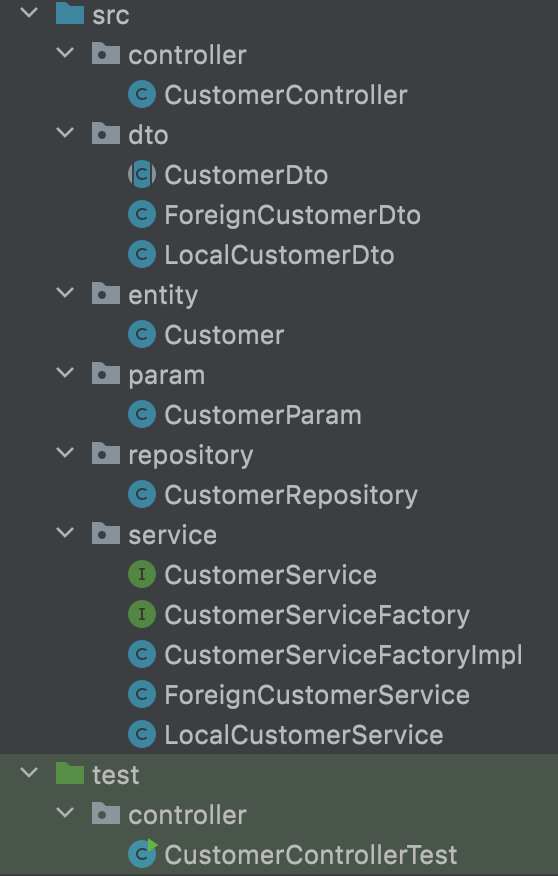This screenshot has height=876, width=558.
Task: Select the entity package label
Action: pyautogui.click(x=163, y=296)
